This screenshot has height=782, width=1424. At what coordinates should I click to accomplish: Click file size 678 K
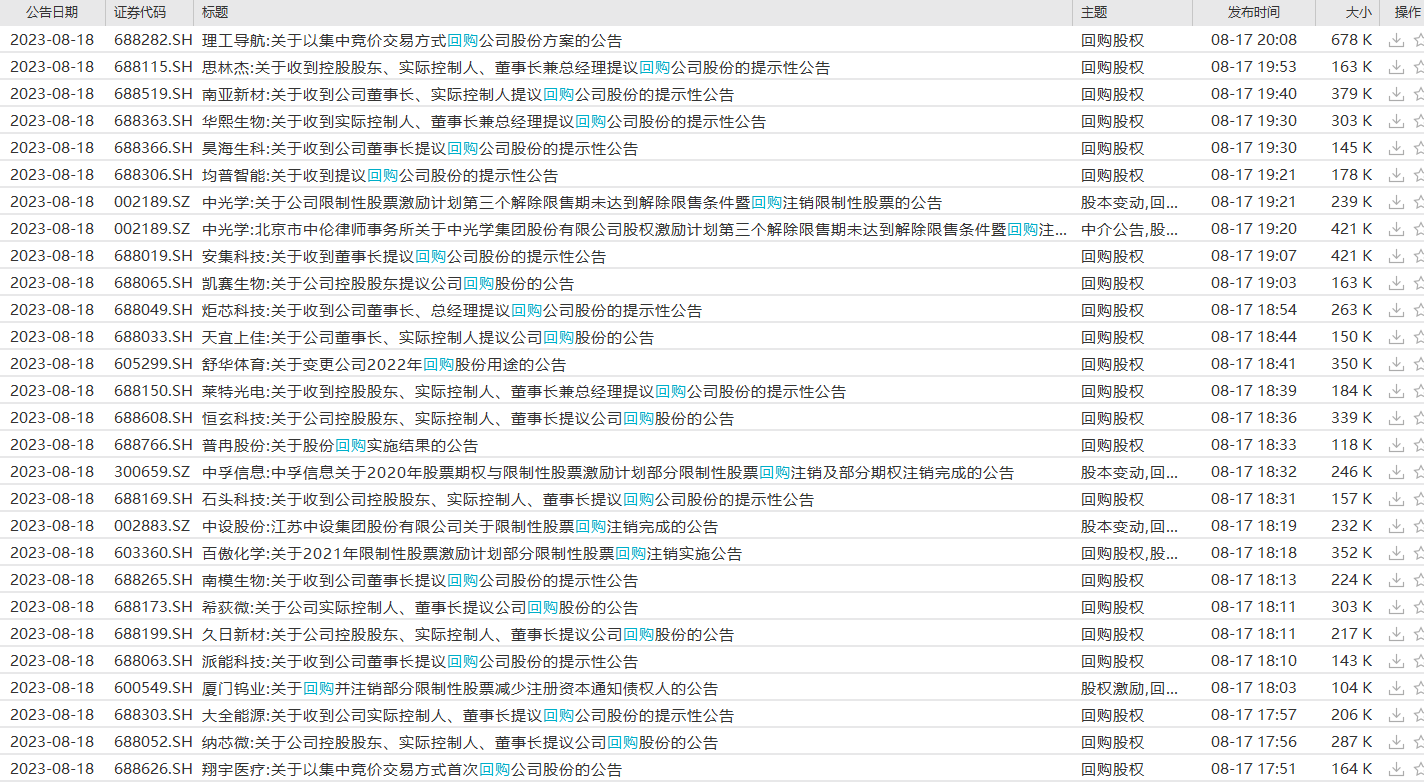[1352, 40]
